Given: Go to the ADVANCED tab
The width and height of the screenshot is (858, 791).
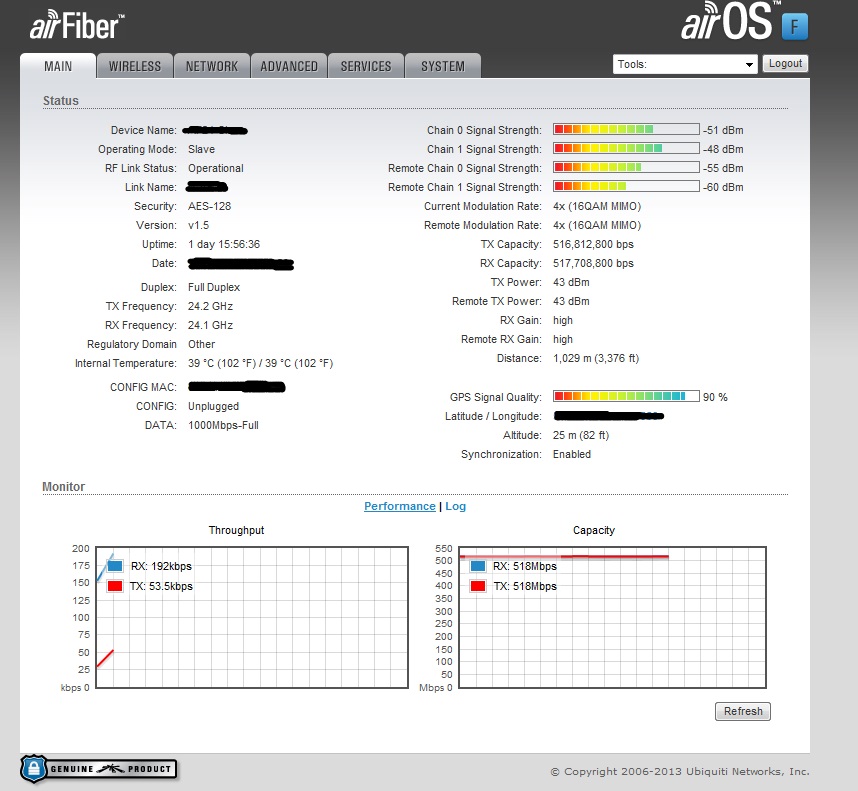Looking at the screenshot, I should pyautogui.click(x=289, y=66).
